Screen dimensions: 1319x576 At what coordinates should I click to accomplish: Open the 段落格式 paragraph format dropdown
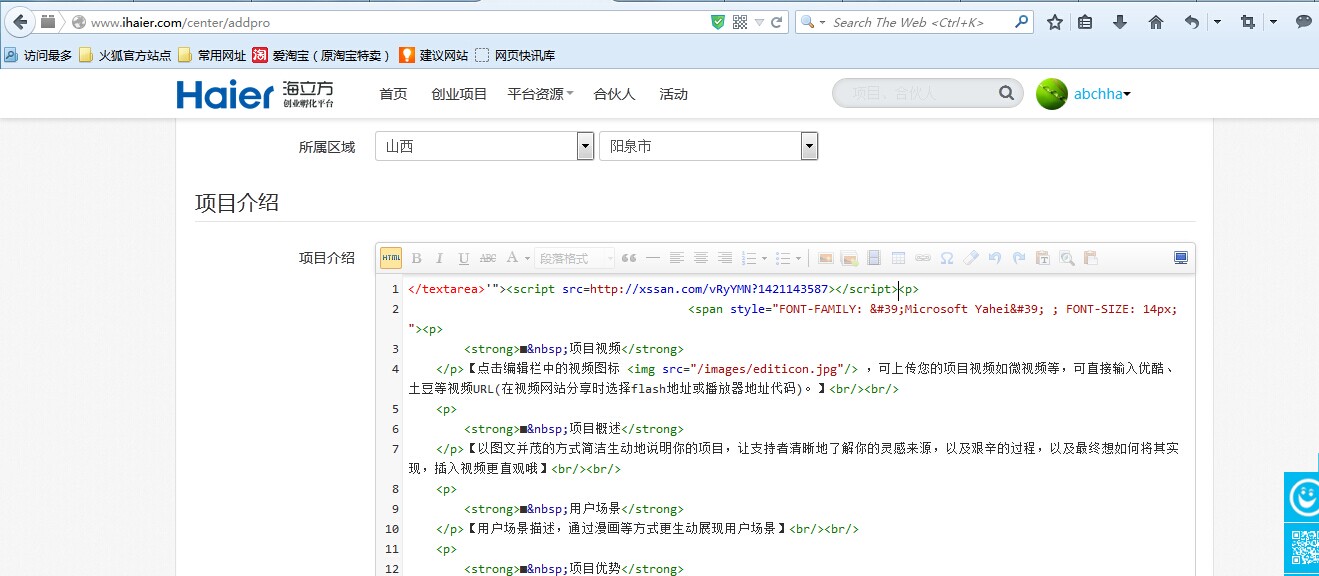point(575,258)
